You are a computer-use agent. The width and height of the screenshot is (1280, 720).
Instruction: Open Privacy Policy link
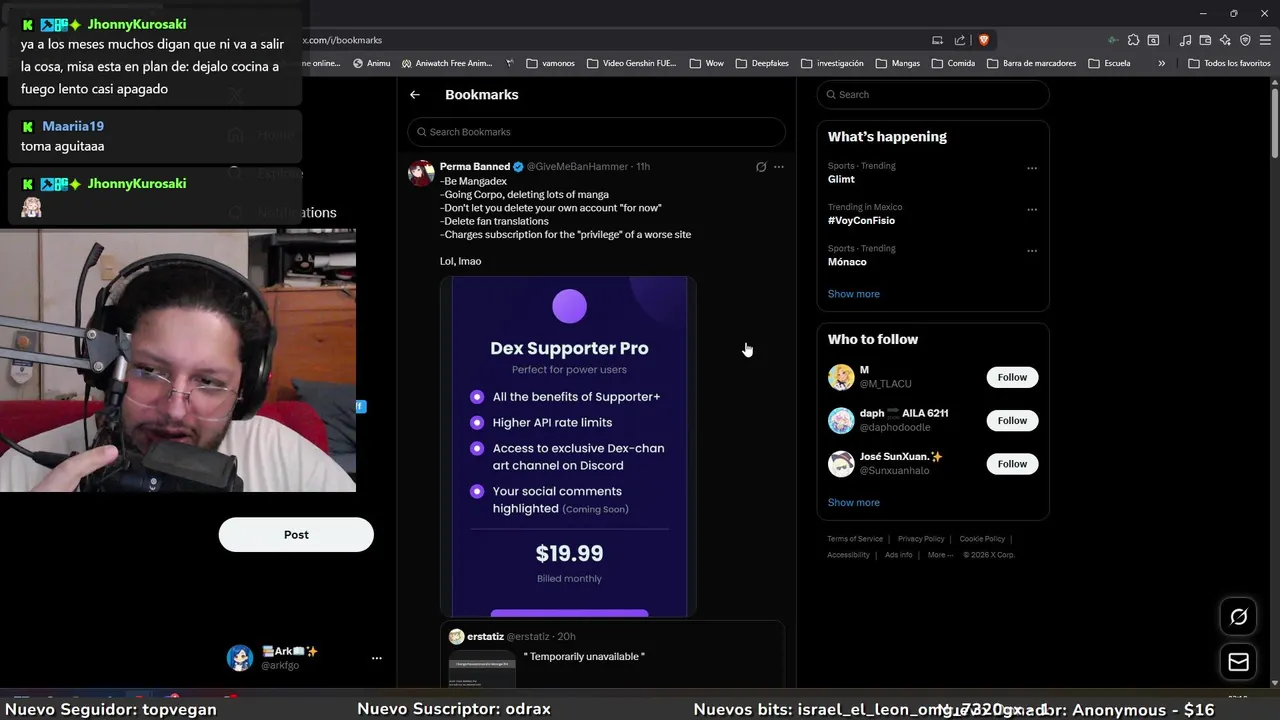point(921,539)
